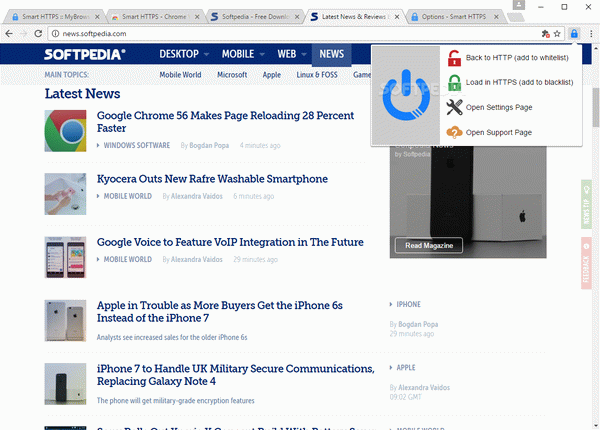
Task: Switch to Smart HTTPS - Chrome tab
Action: point(154,17)
